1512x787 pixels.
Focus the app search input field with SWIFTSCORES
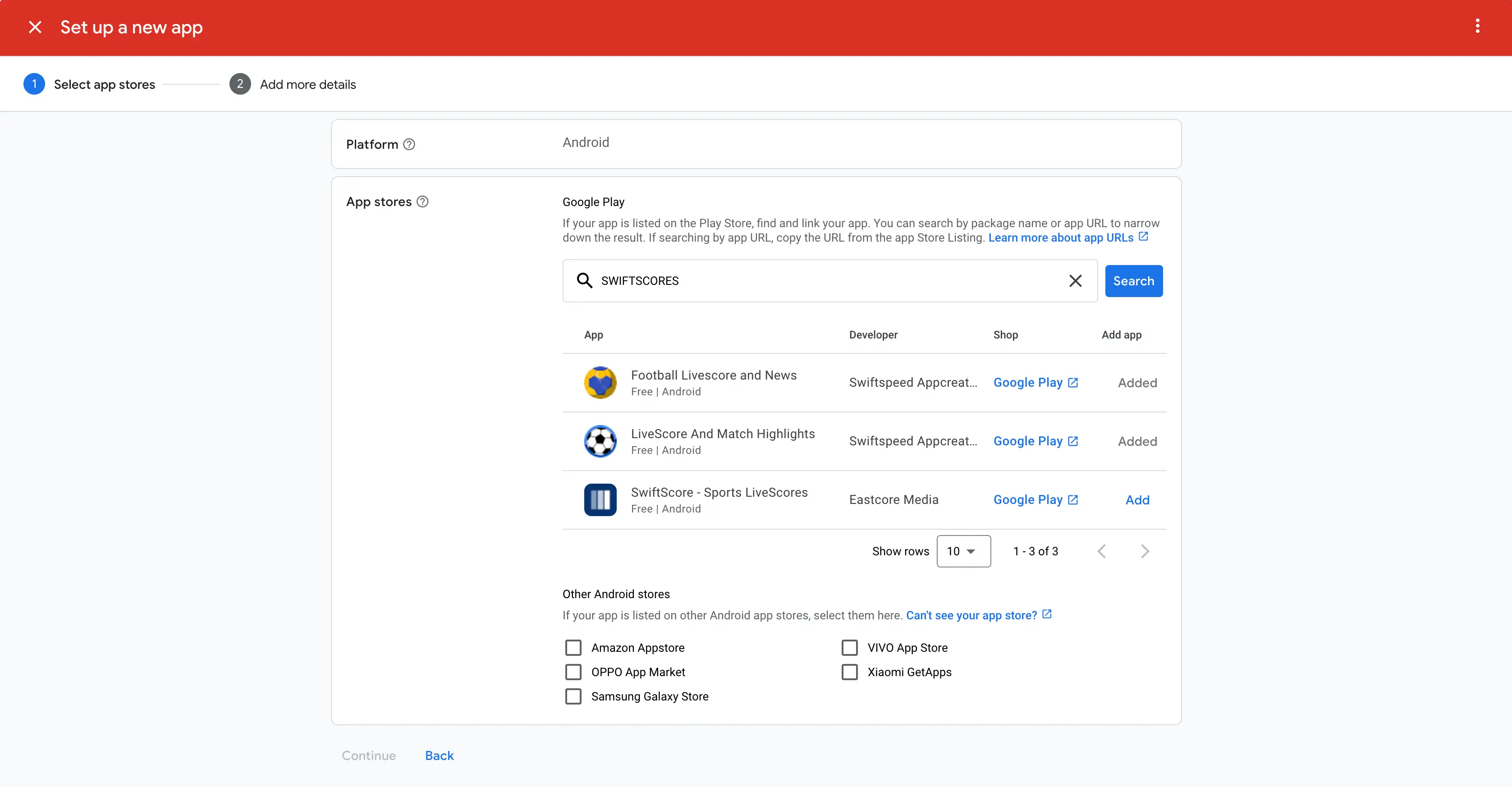(x=829, y=281)
